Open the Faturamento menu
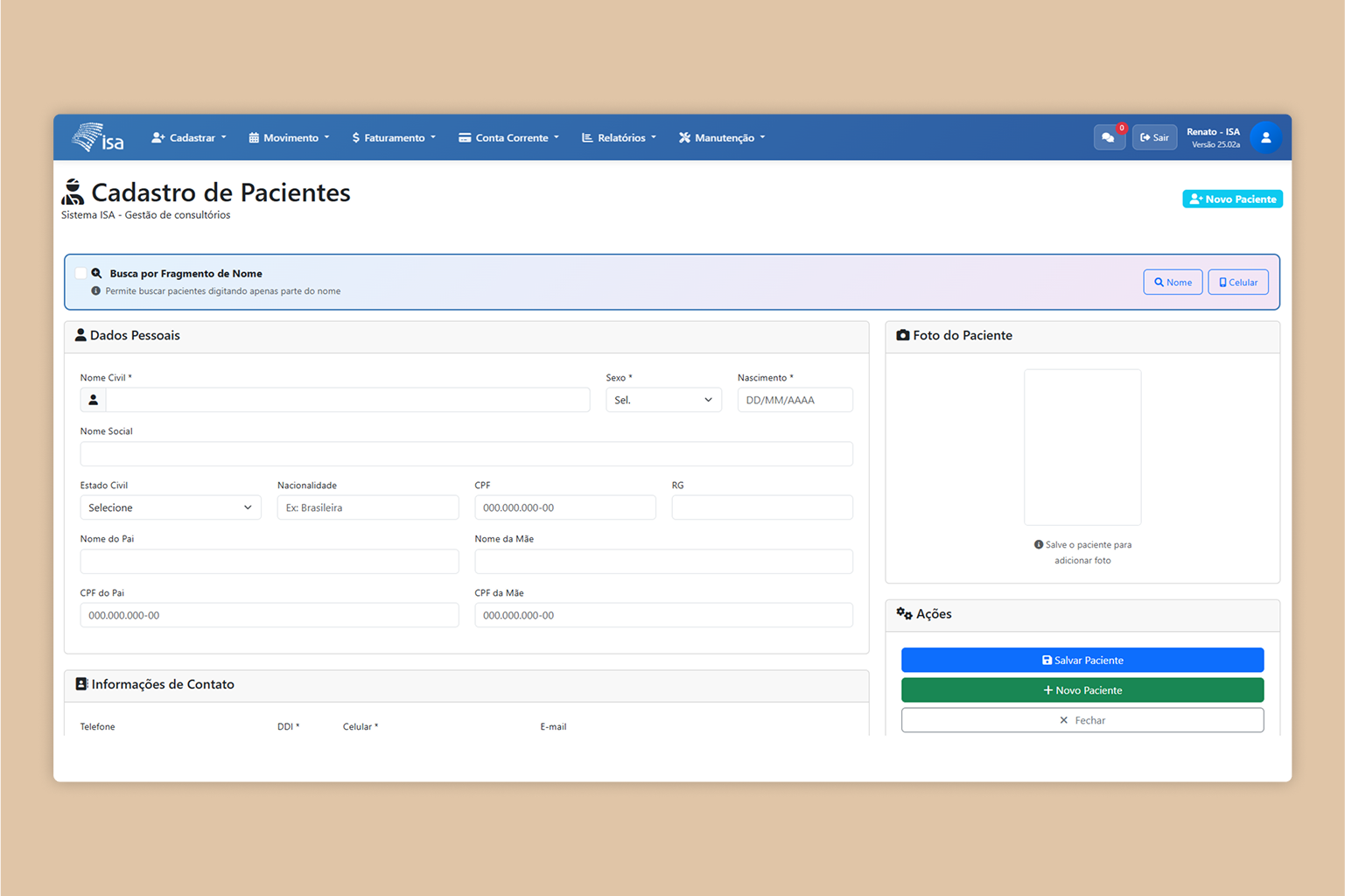This screenshot has width=1345, height=896. (x=394, y=137)
